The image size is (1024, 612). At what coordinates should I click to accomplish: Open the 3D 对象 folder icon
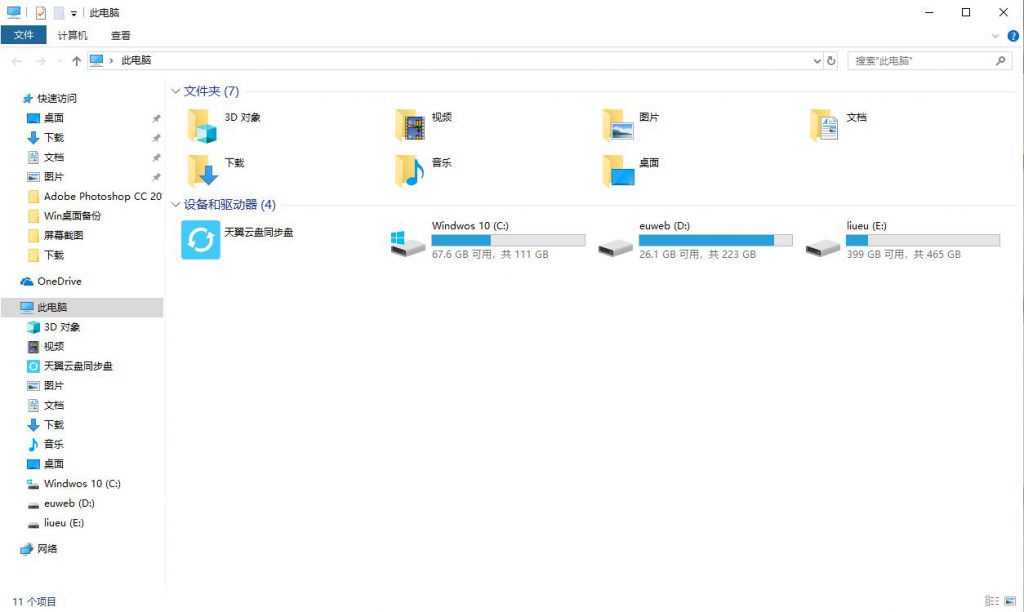click(201, 127)
